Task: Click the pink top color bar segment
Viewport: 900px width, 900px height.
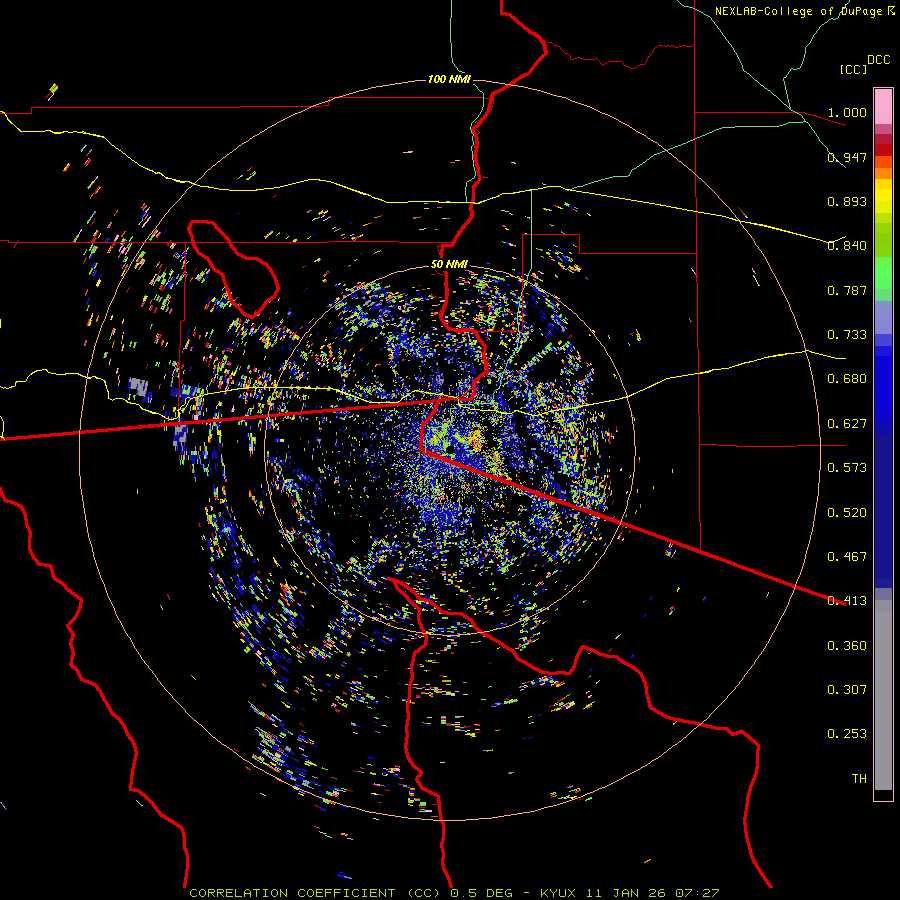Action: tap(883, 106)
